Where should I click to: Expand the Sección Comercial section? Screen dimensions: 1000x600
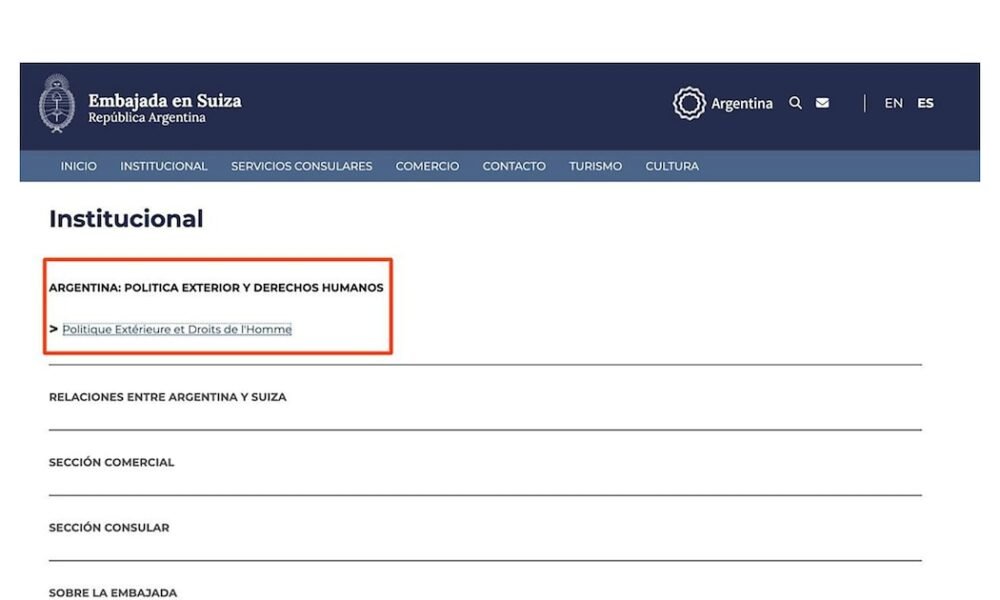click(x=112, y=463)
